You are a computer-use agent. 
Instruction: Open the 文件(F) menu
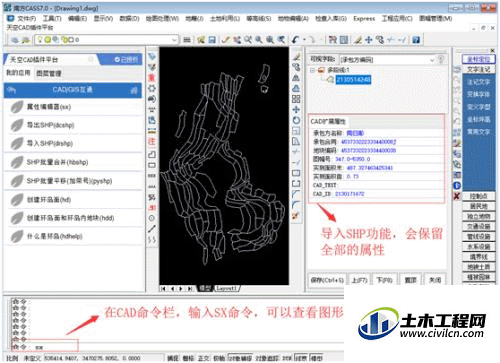coord(26,19)
